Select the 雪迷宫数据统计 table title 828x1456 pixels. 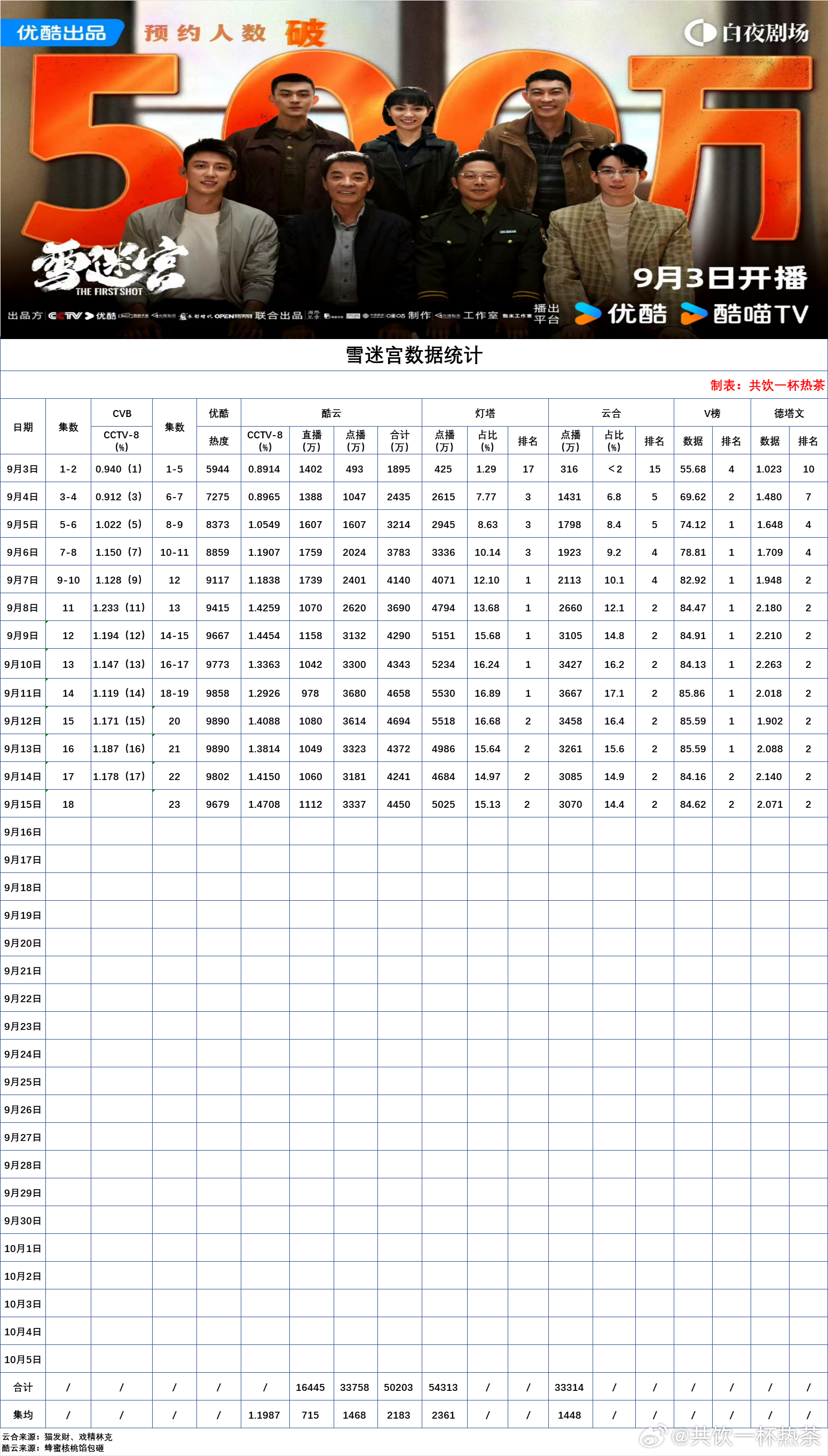pyautogui.click(x=414, y=356)
